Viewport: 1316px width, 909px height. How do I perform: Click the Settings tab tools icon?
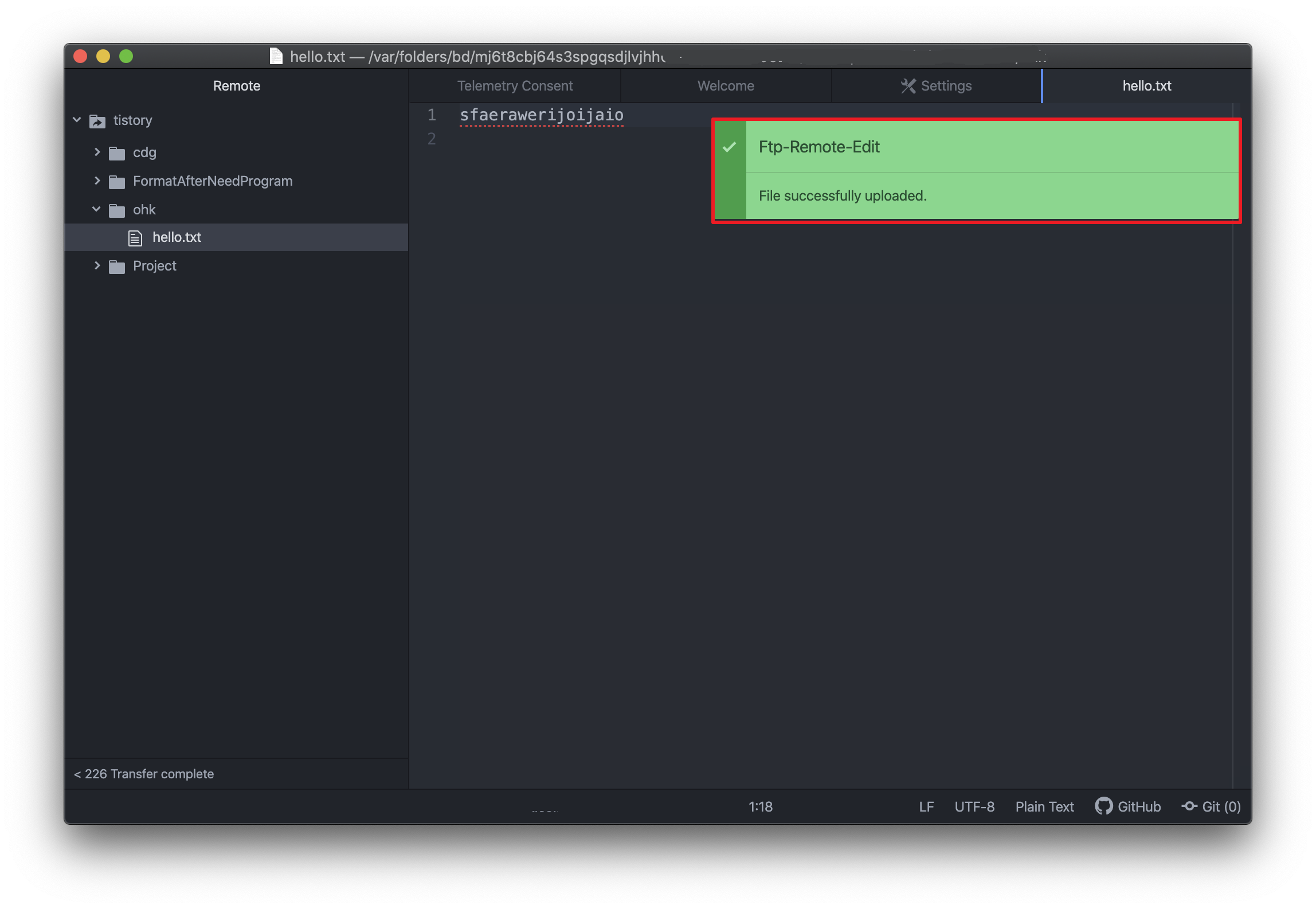[x=908, y=86]
